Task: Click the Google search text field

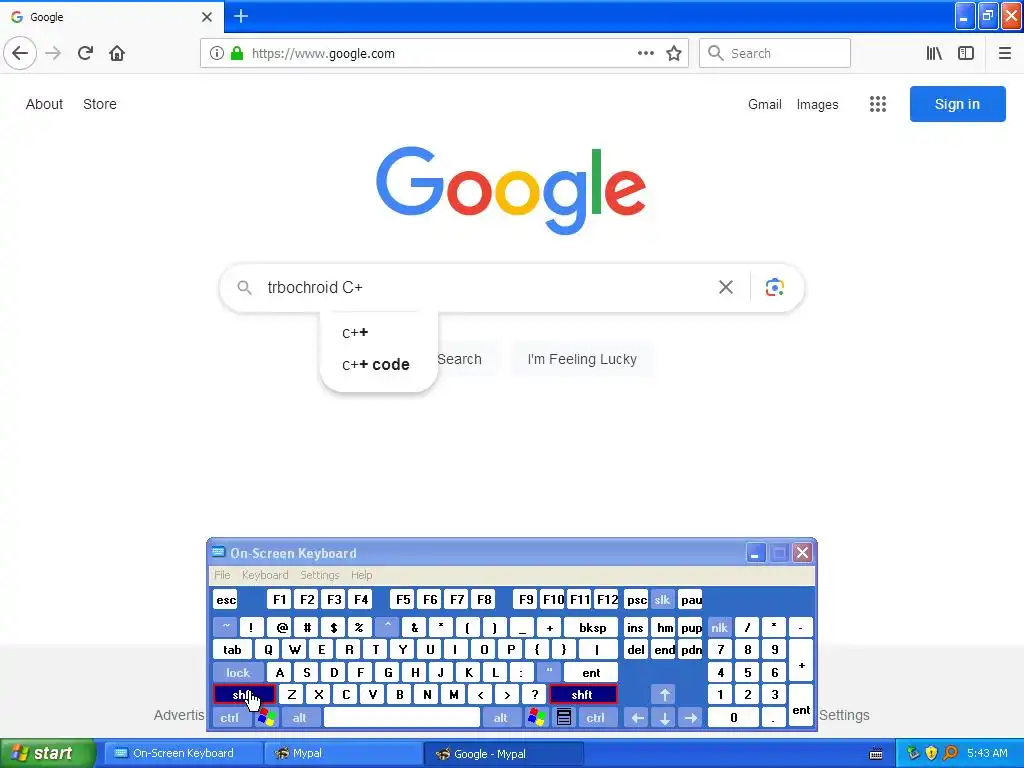Action: click(x=483, y=287)
